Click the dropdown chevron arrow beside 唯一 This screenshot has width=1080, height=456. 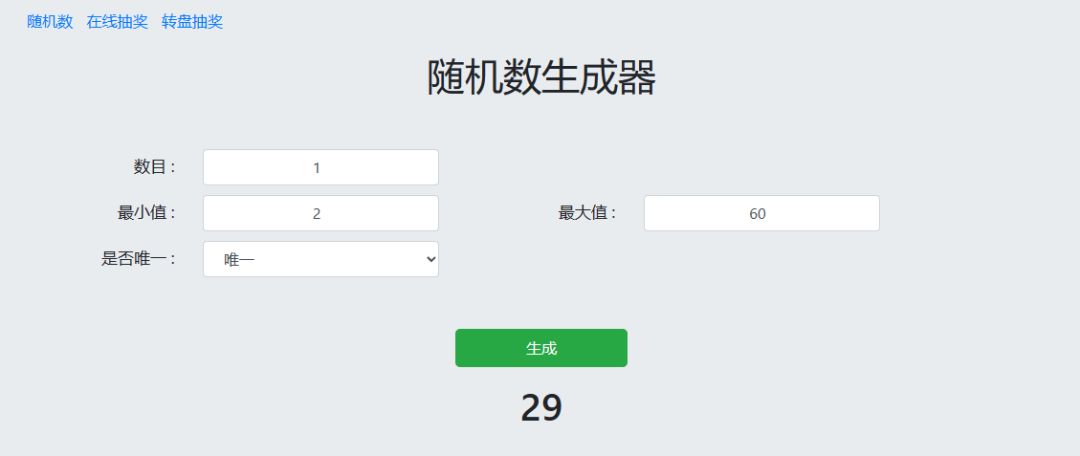pyautogui.click(x=431, y=259)
